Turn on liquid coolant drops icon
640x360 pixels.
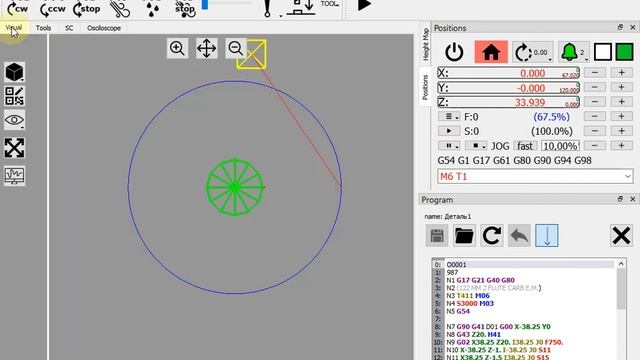pyautogui.click(x=152, y=9)
